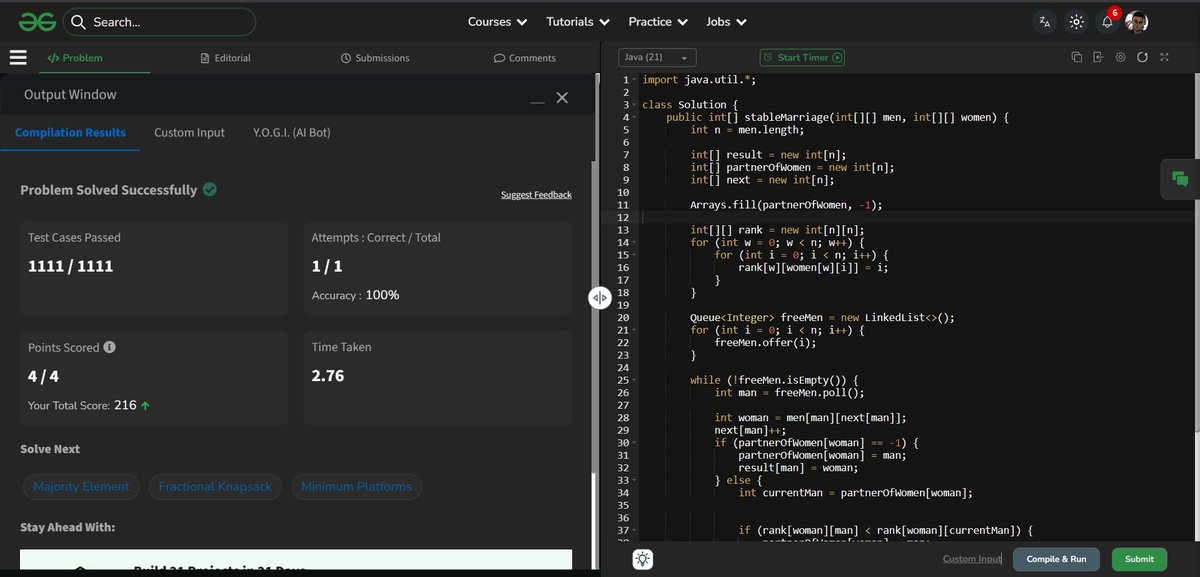Open the green chat bubble icon
1200x577 pixels.
click(1180, 179)
